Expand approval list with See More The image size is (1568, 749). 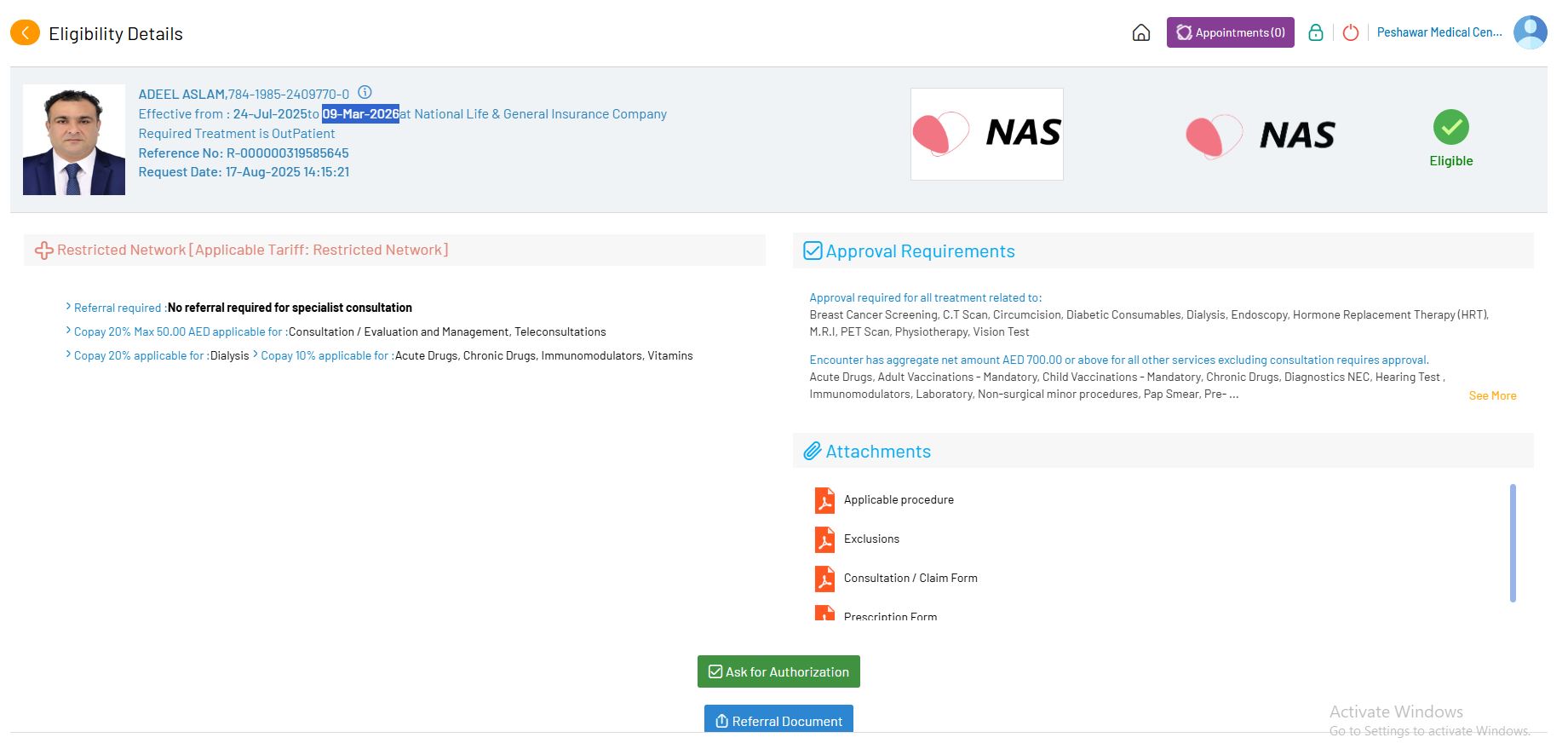point(1492,395)
